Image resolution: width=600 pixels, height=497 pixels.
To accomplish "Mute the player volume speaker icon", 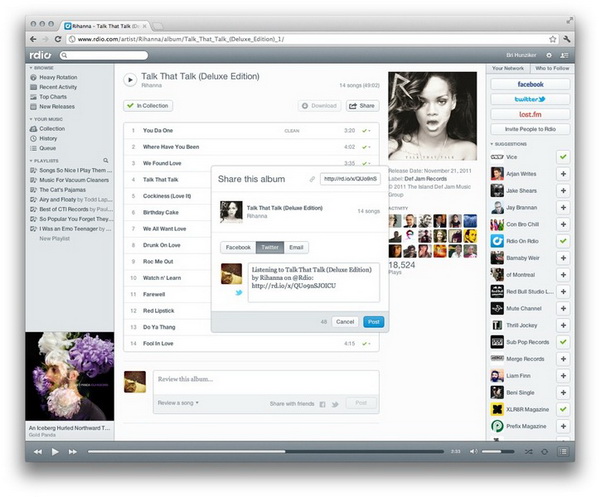I will pyautogui.click(x=473, y=451).
